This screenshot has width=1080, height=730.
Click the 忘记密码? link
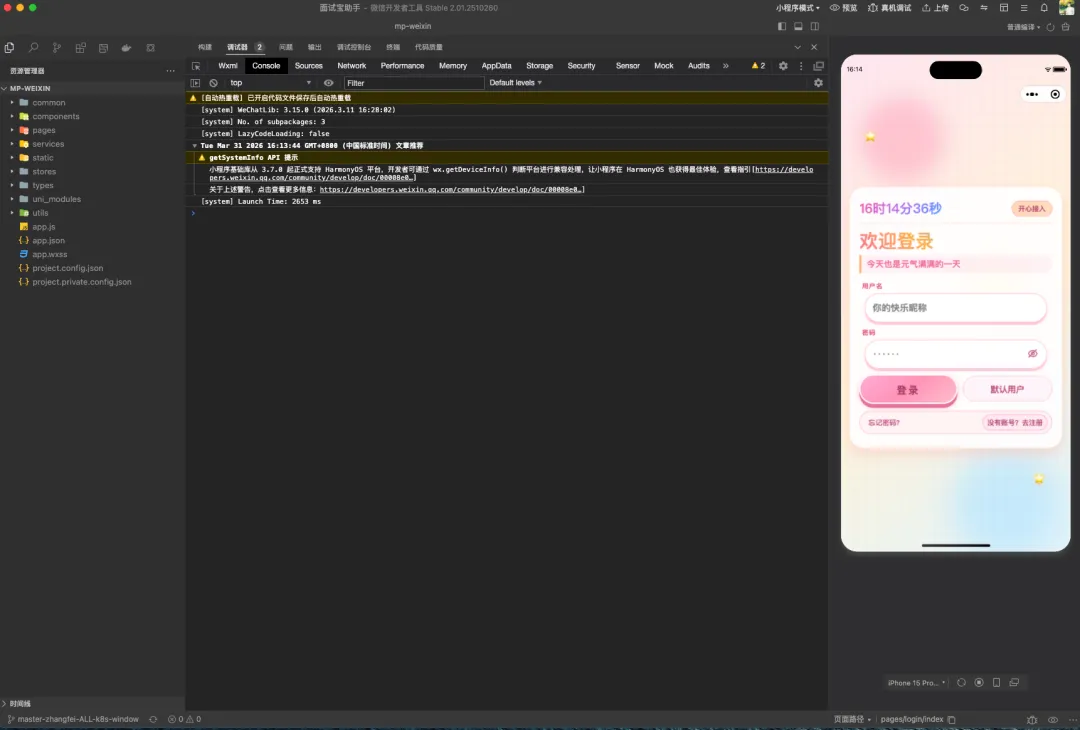click(884, 423)
